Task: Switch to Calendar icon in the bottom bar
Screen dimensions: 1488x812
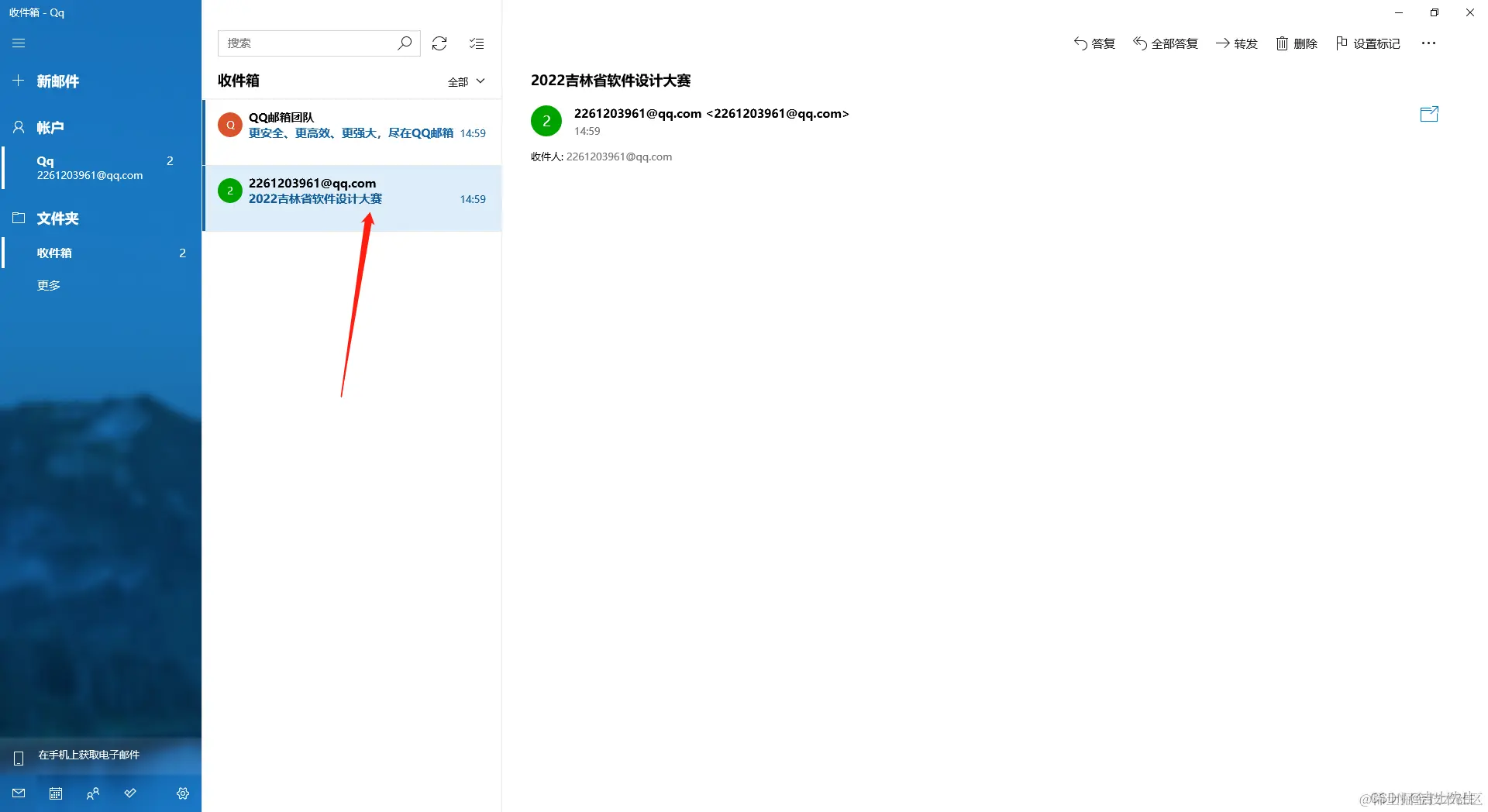Action: 56,793
